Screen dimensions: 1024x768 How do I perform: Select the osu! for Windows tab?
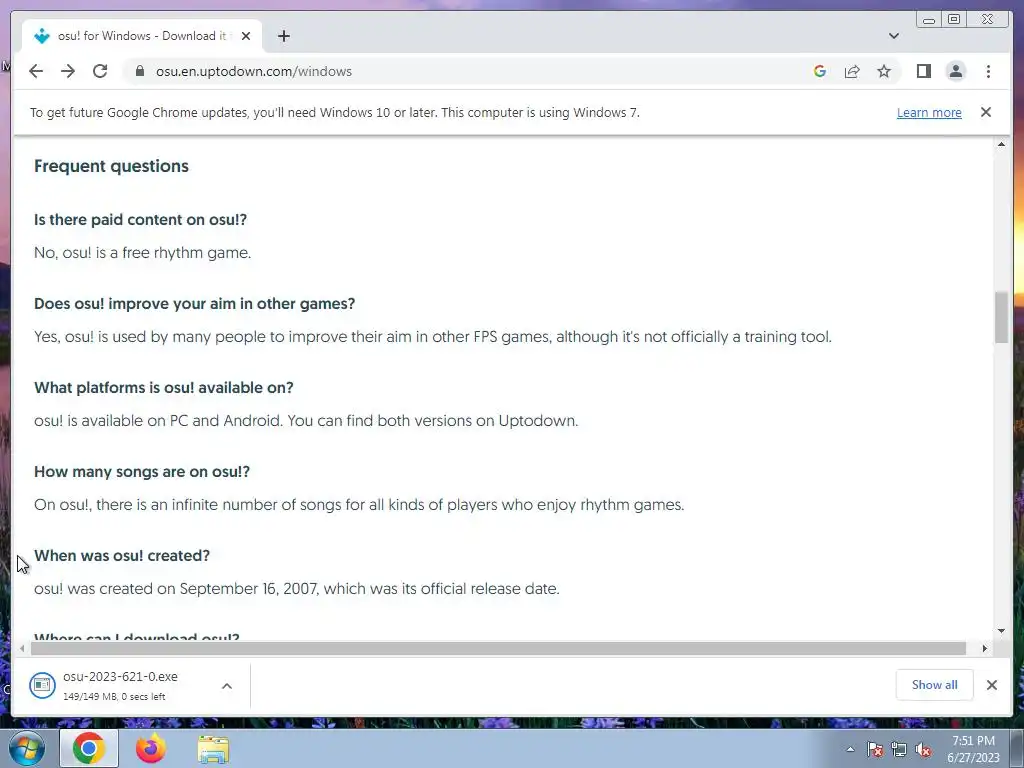tap(142, 36)
